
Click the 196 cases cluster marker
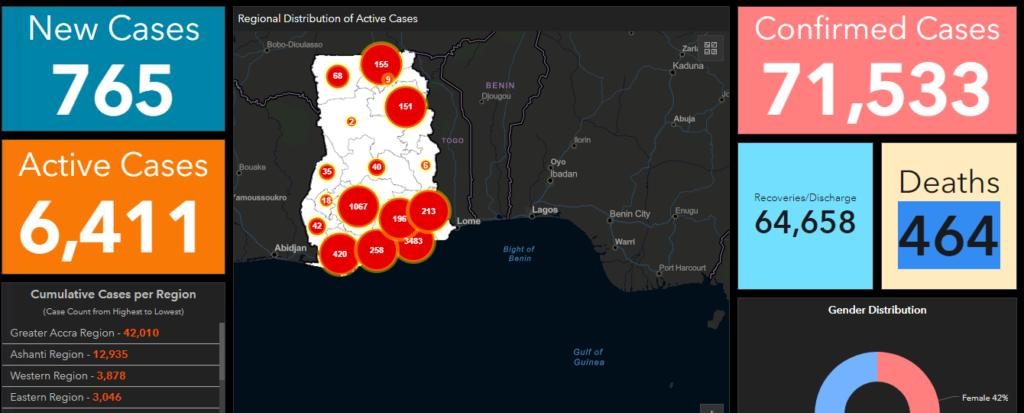pos(399,218)
